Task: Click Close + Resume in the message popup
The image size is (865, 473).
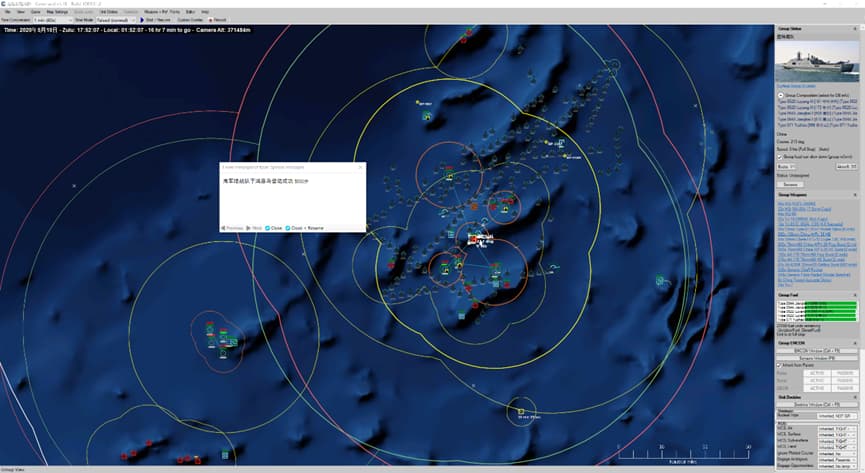Action: [305, 228]
